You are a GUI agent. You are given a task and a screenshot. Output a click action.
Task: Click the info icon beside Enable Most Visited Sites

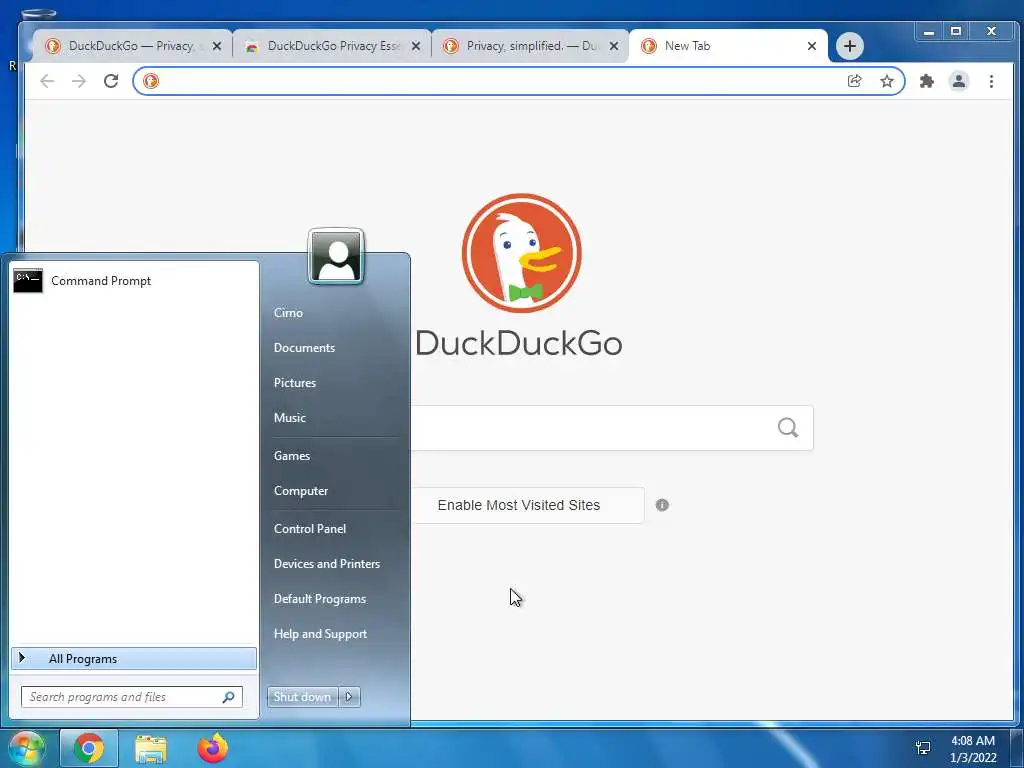tap(662, 505)
